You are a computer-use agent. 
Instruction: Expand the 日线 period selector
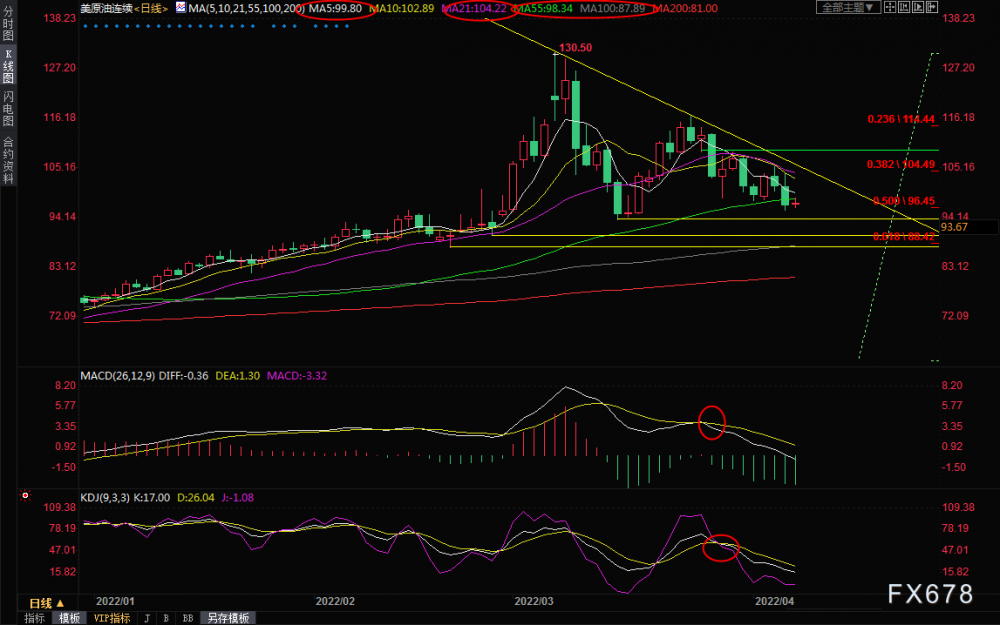(47, 603)
